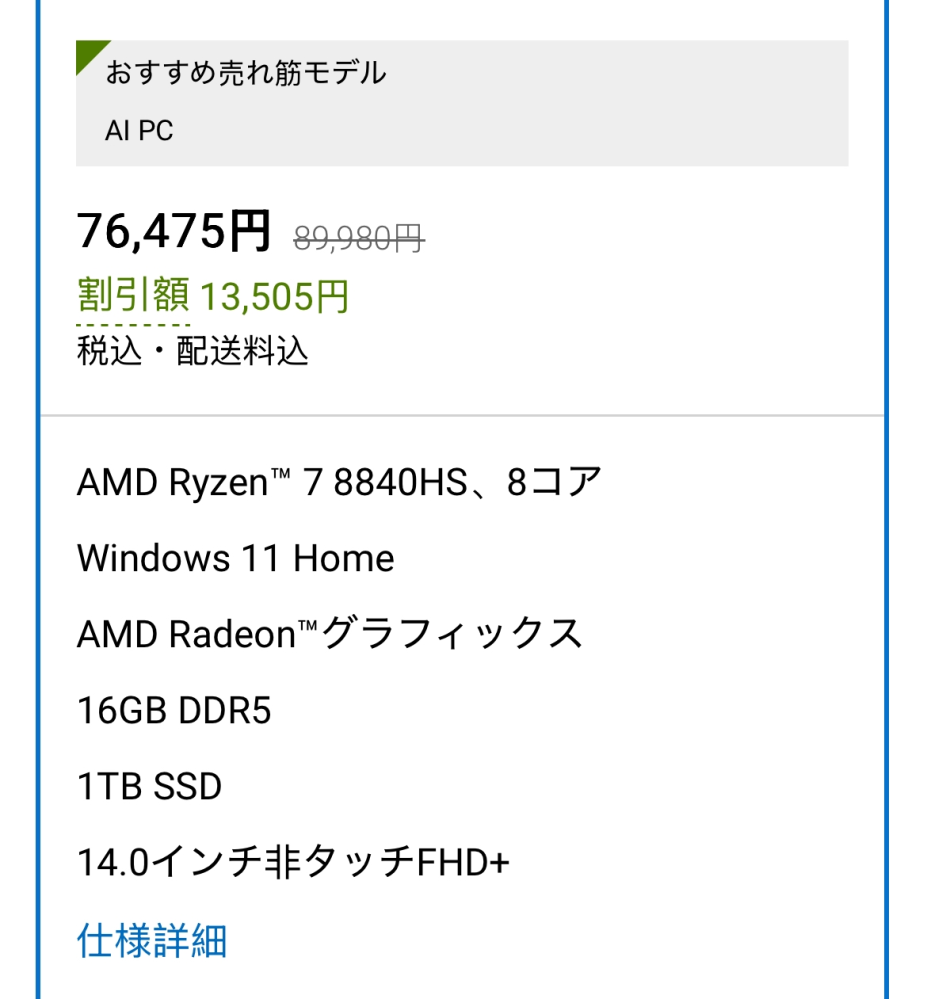Click the 8コア core count text
927x999 pixels.
point(555,483)
